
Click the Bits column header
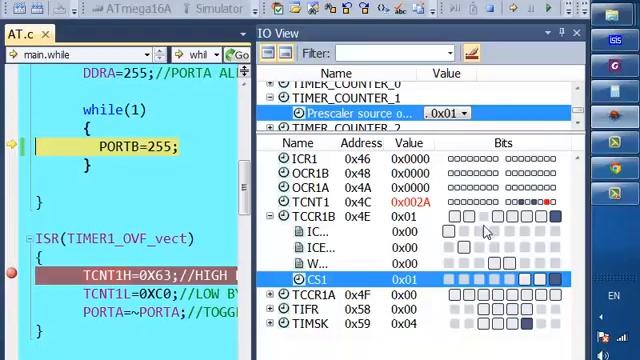click(x=503, y=143)
